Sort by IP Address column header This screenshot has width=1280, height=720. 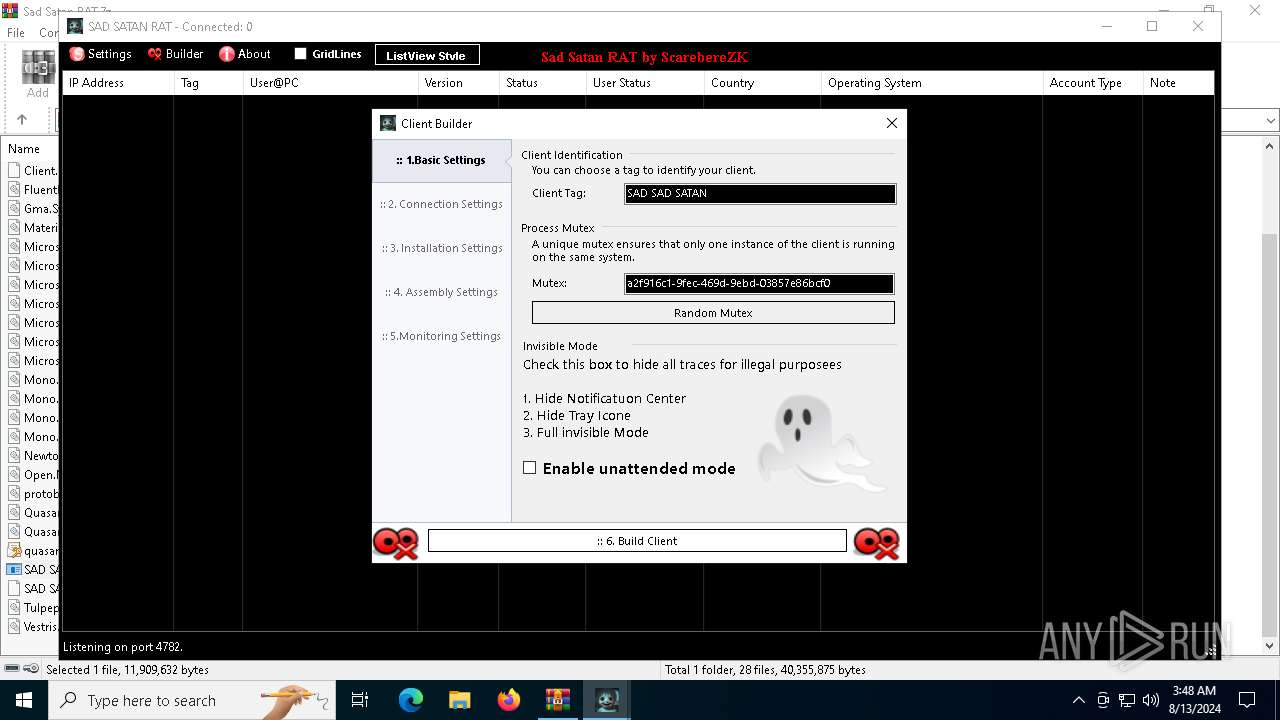point(118,83)
